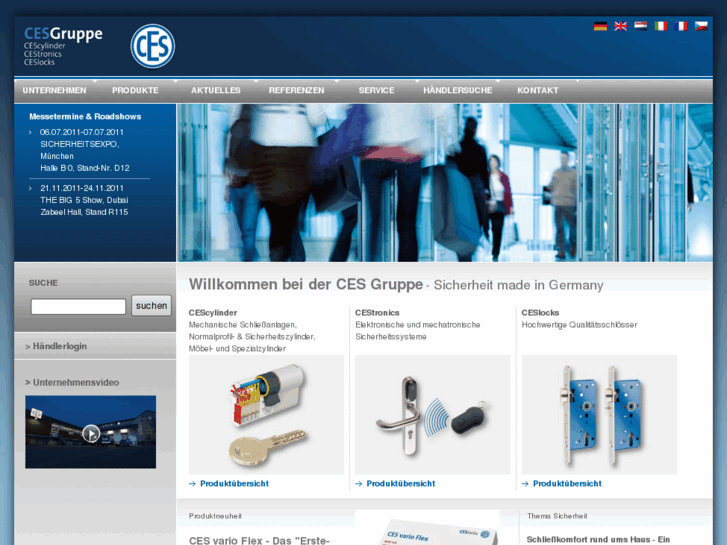Click the suchen button
Image resolution: width=727 pixels, height=545 pixels.
tap(152, 306)
